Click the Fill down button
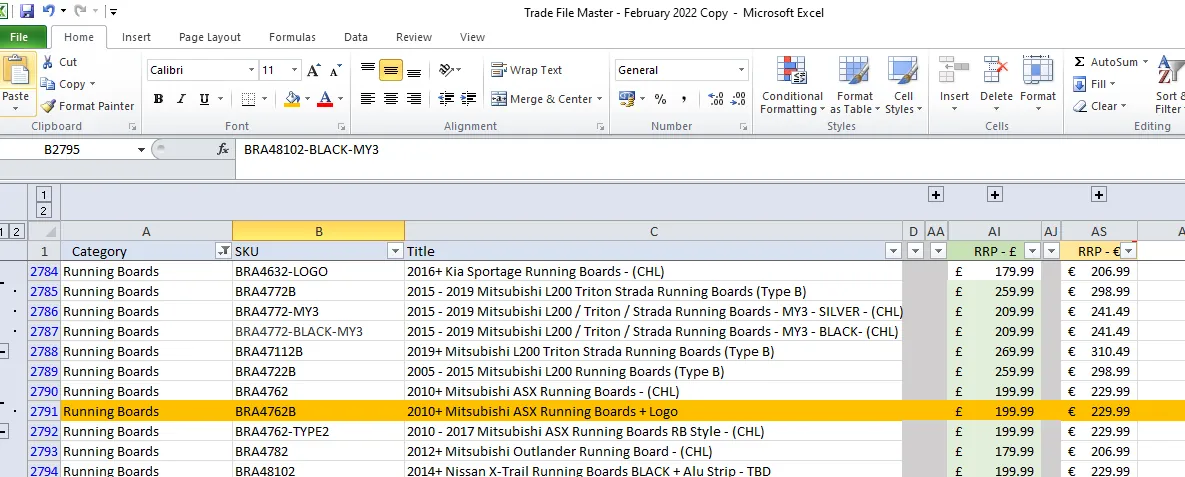 click(x=1092, y=84)
